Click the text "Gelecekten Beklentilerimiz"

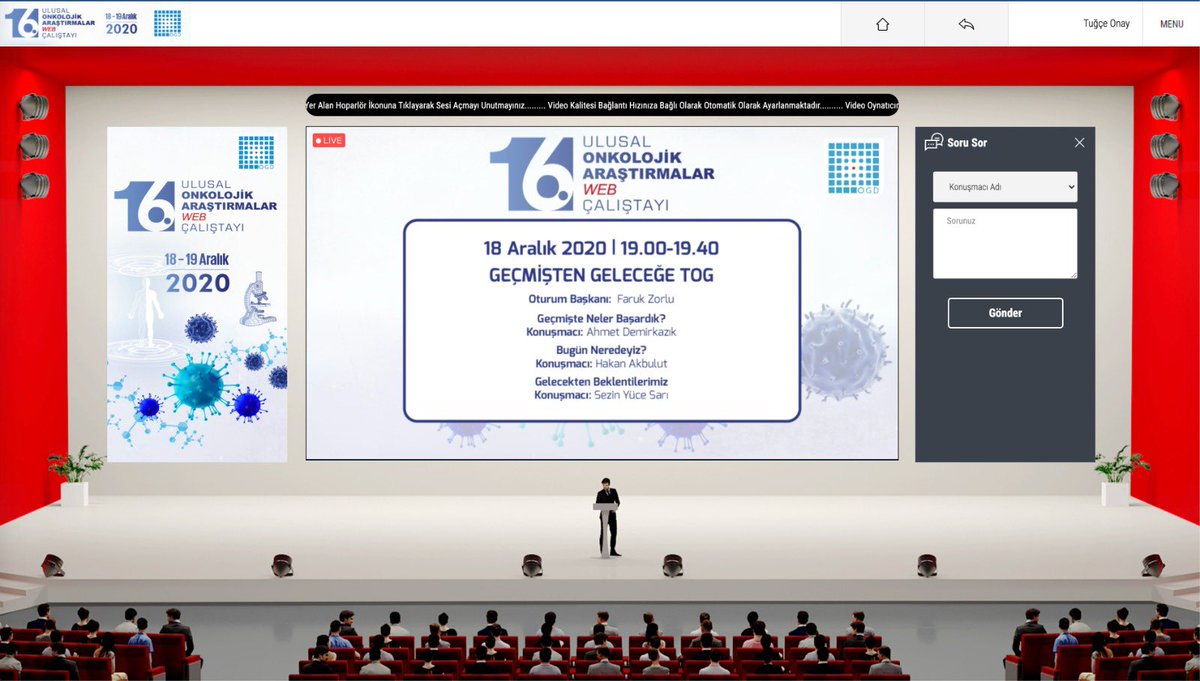[601, 381]
